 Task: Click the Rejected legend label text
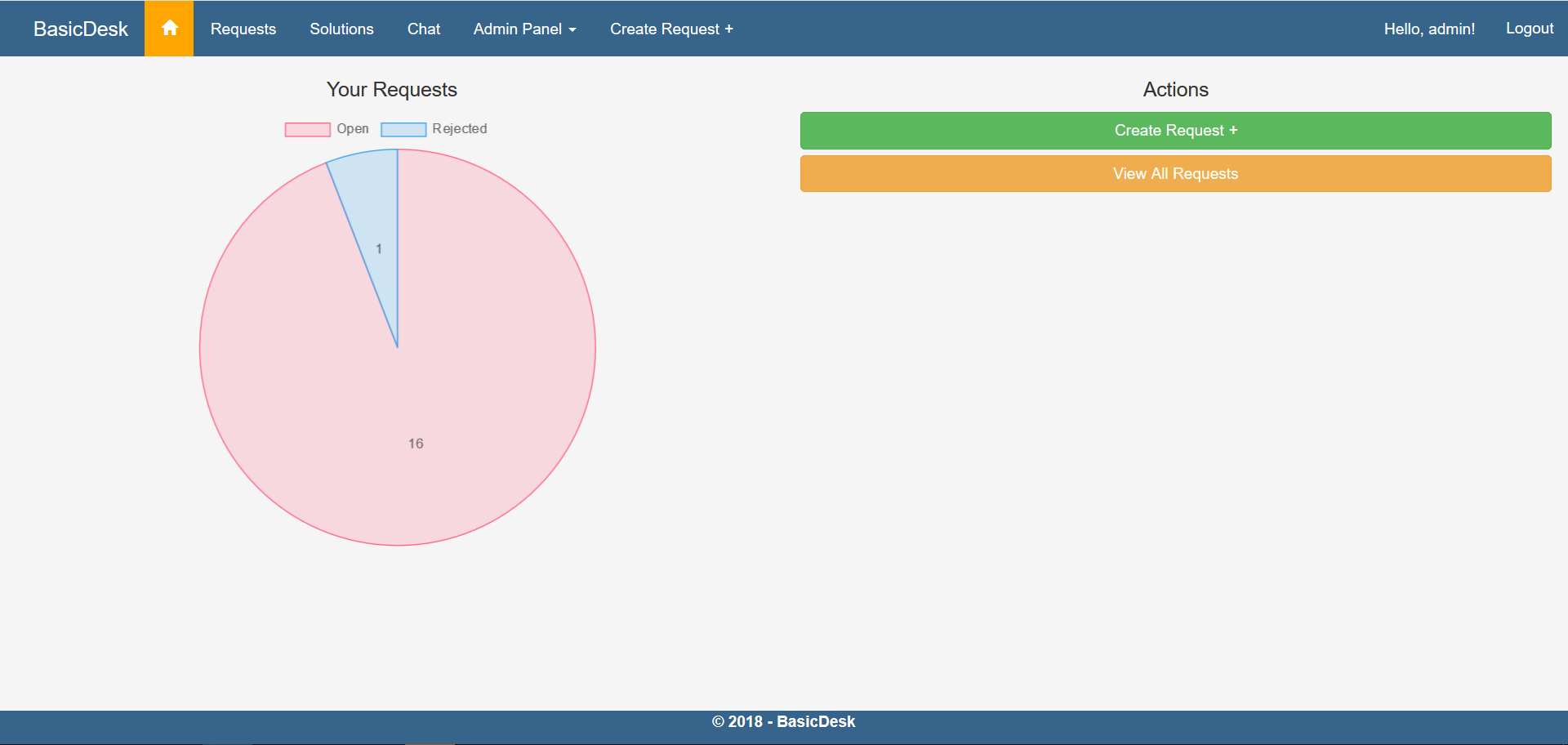(460, 129)
